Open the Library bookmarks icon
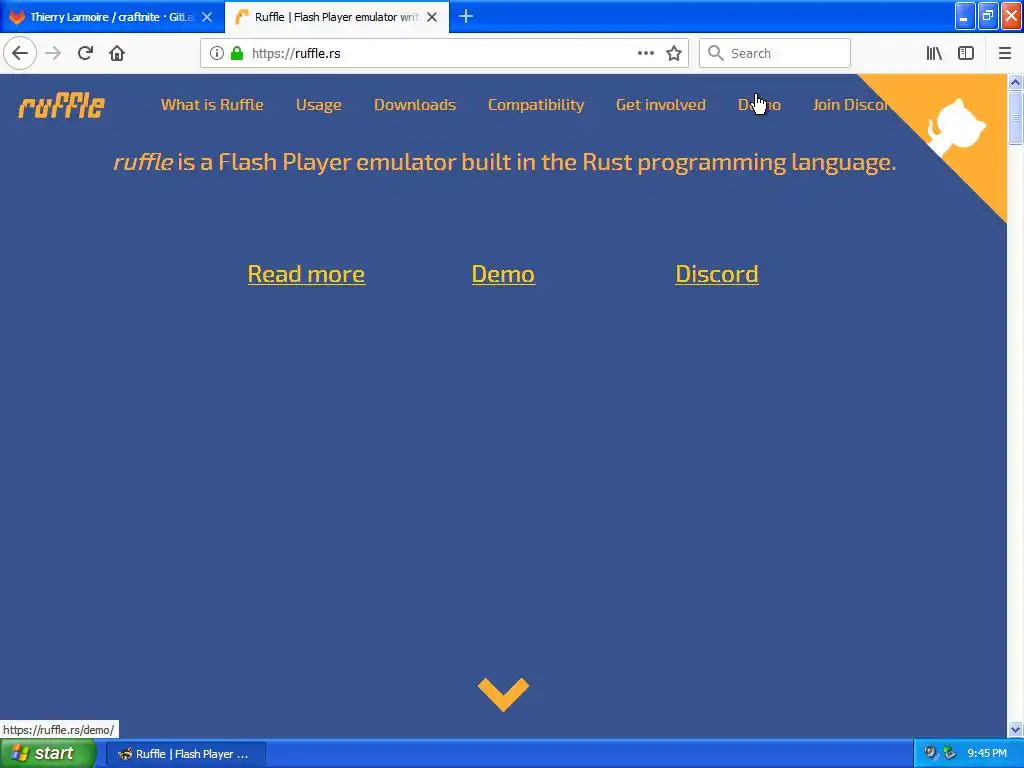The image size is (1024, 768). coord(934,53)
